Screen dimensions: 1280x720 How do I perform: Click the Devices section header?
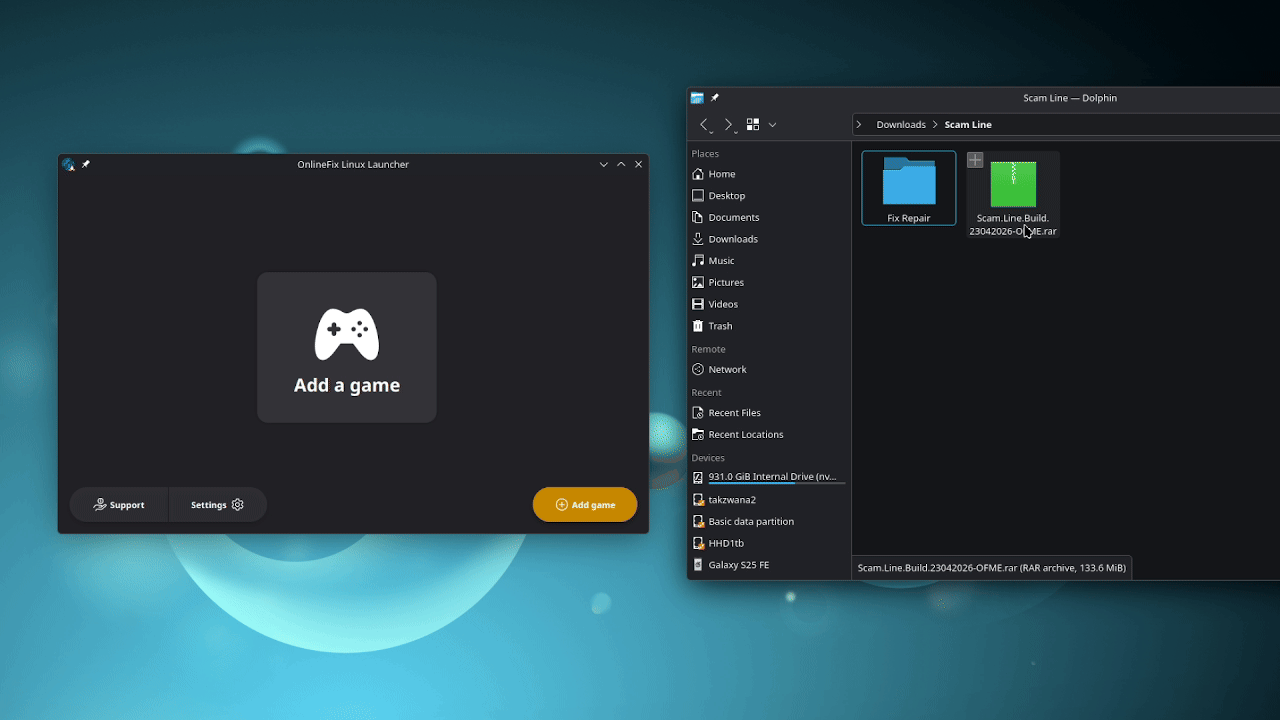pos(708,458)
